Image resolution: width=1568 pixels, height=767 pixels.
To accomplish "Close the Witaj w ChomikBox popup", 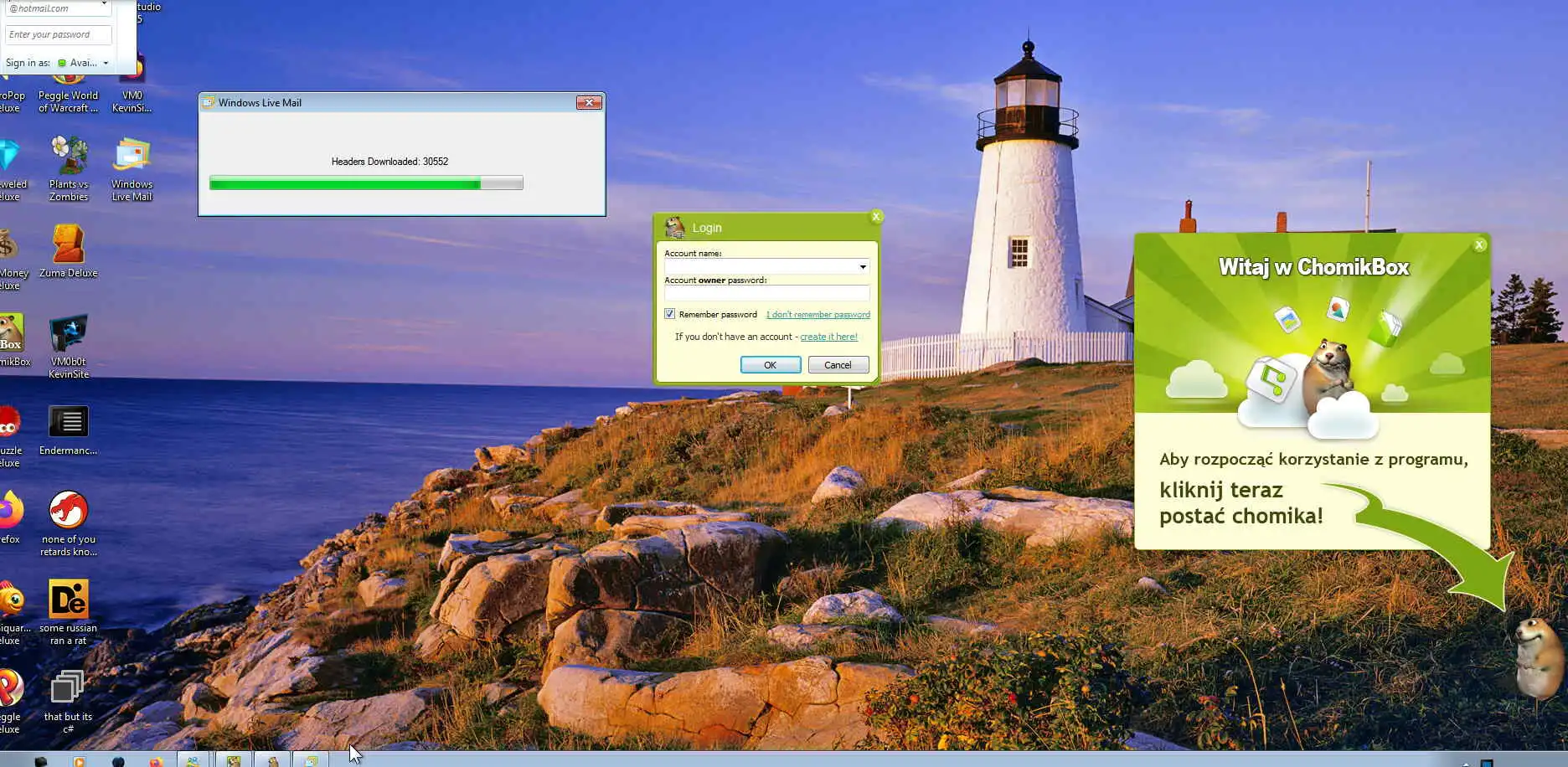I will [1479, 245].
